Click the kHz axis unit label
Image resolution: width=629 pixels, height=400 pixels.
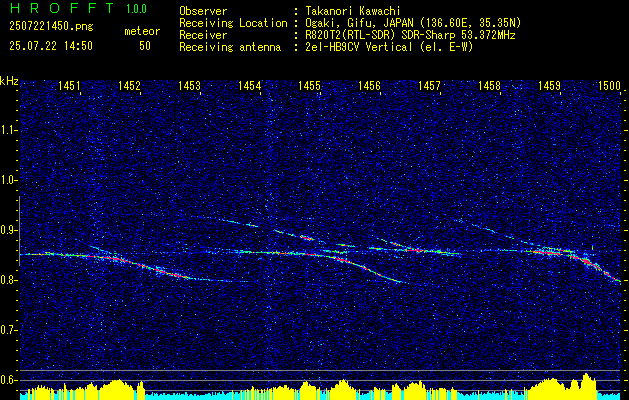click(9, 81)
